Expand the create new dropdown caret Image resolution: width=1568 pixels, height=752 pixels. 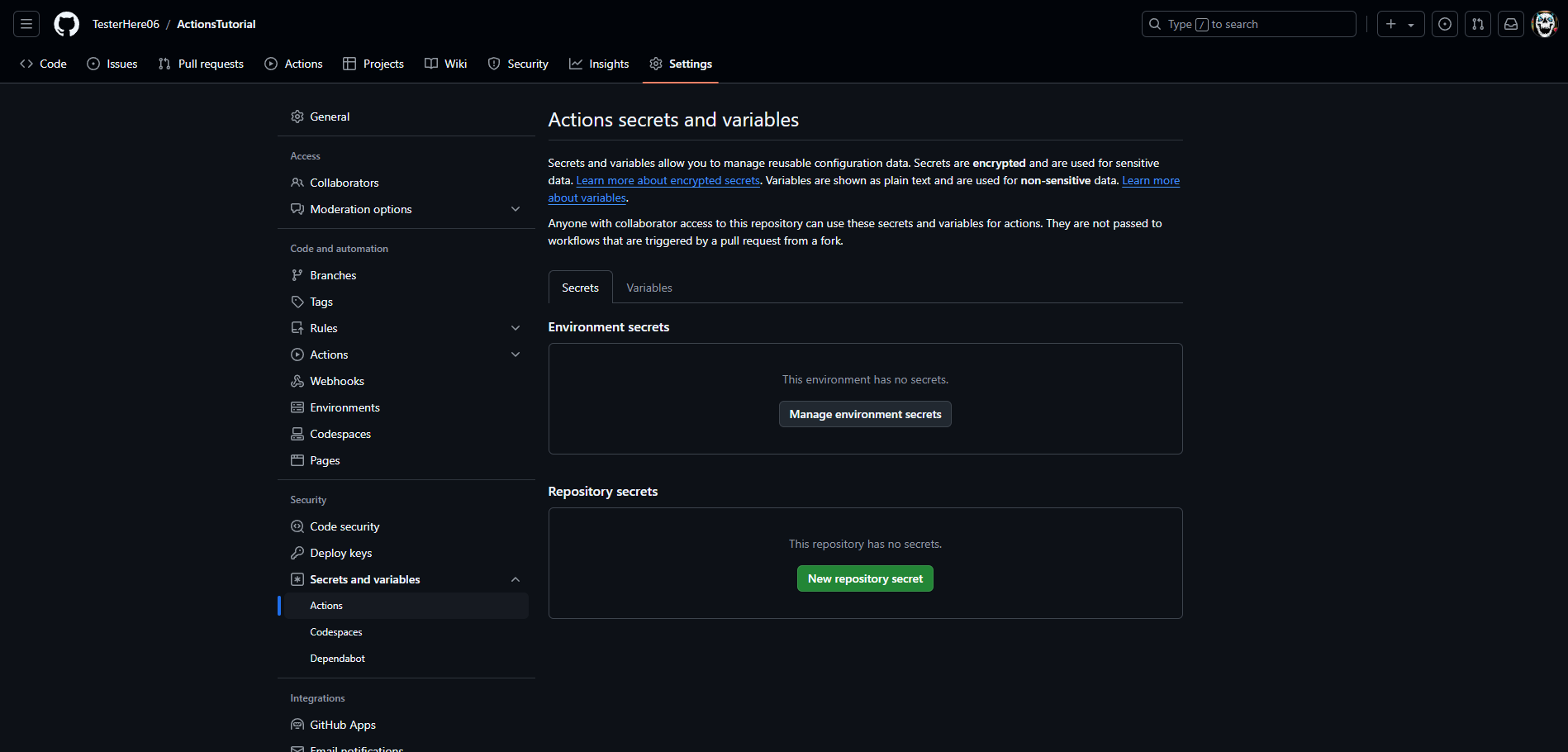click(1411, 25)
